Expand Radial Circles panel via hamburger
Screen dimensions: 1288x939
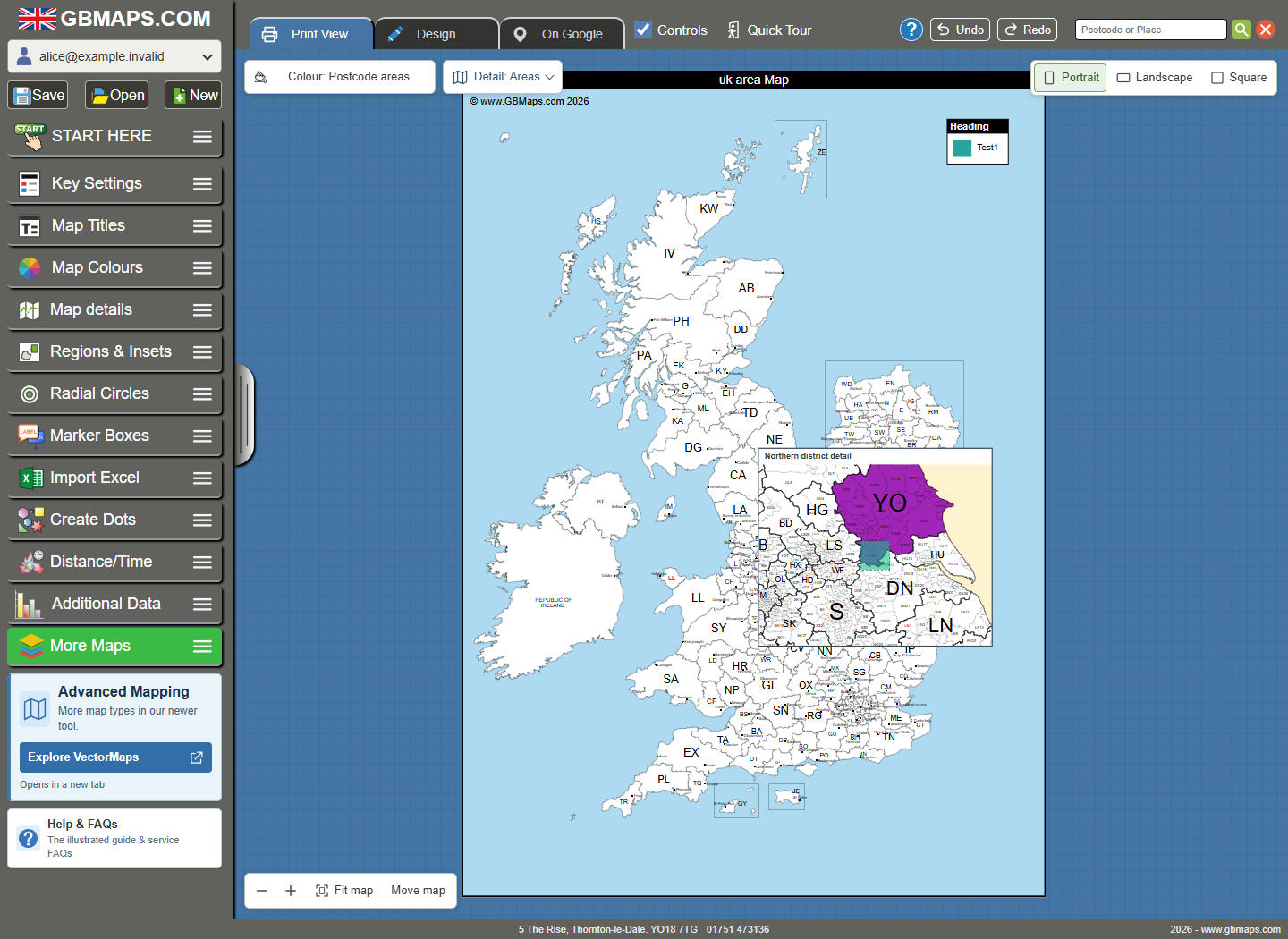click(x=203, y=394)
